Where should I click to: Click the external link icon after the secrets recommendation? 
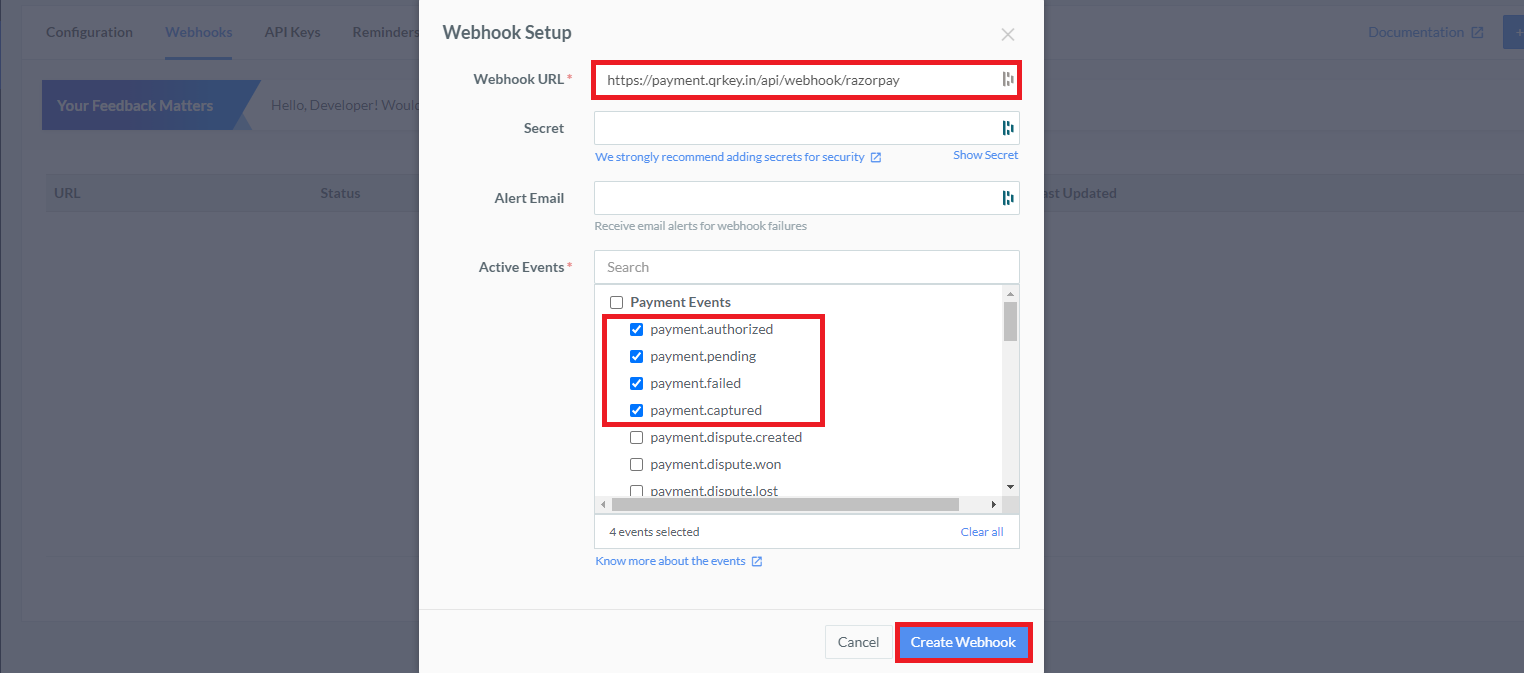click(876, 156)
